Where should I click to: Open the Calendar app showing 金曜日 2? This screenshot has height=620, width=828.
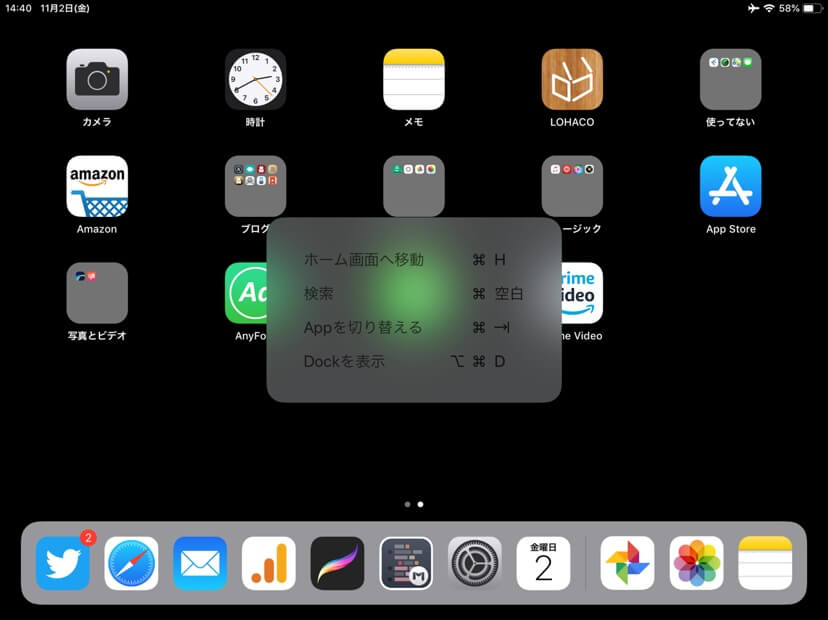[543, 563]
